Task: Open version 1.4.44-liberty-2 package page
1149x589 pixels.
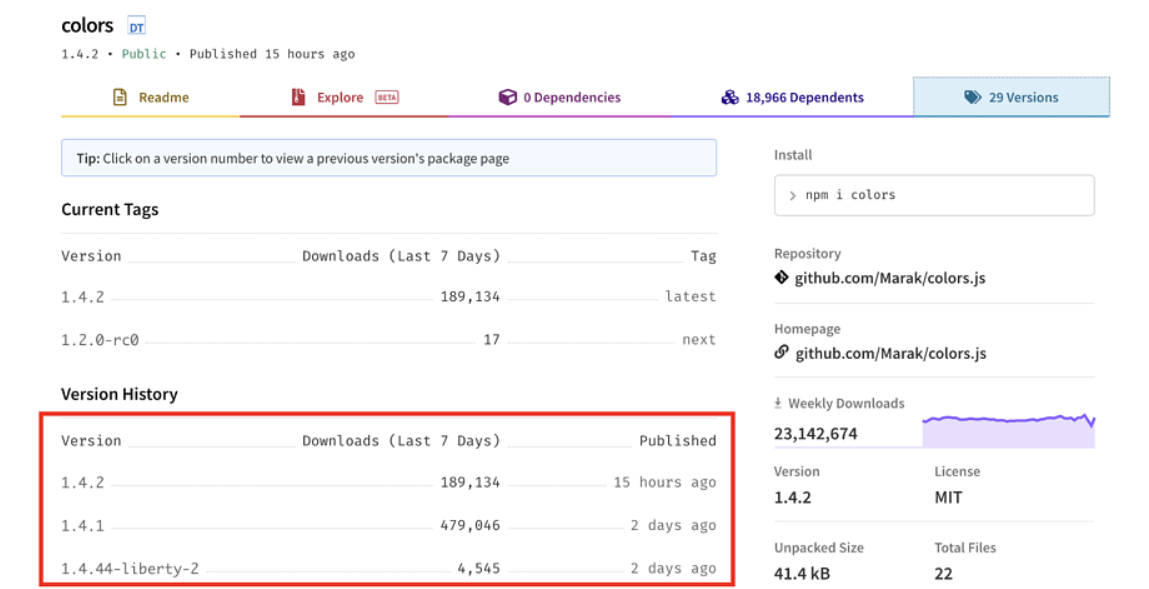Action: [x=130, y=568]
